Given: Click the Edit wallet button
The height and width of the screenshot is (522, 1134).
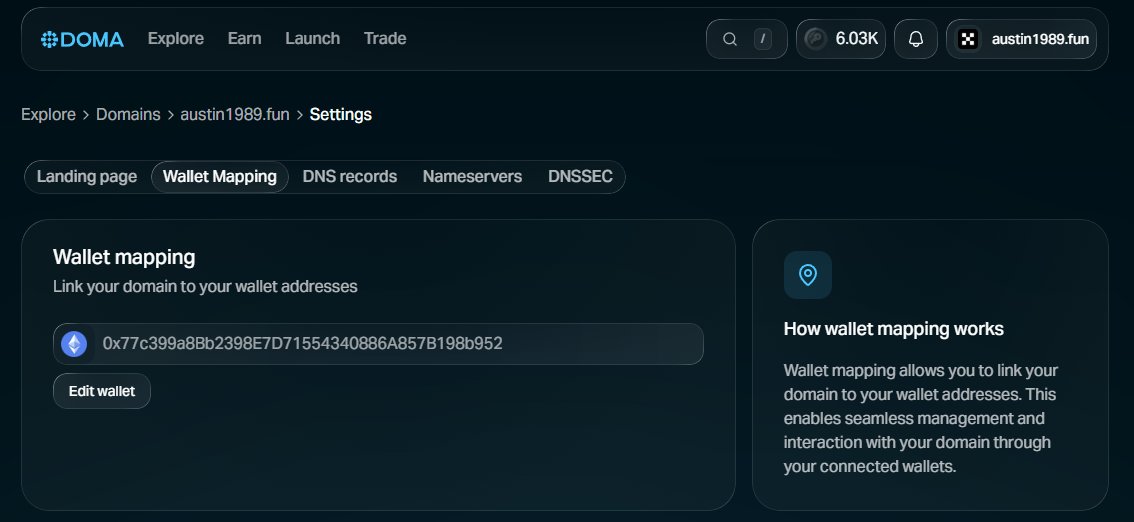Looking at the screenshot, I should click(102, 391).
